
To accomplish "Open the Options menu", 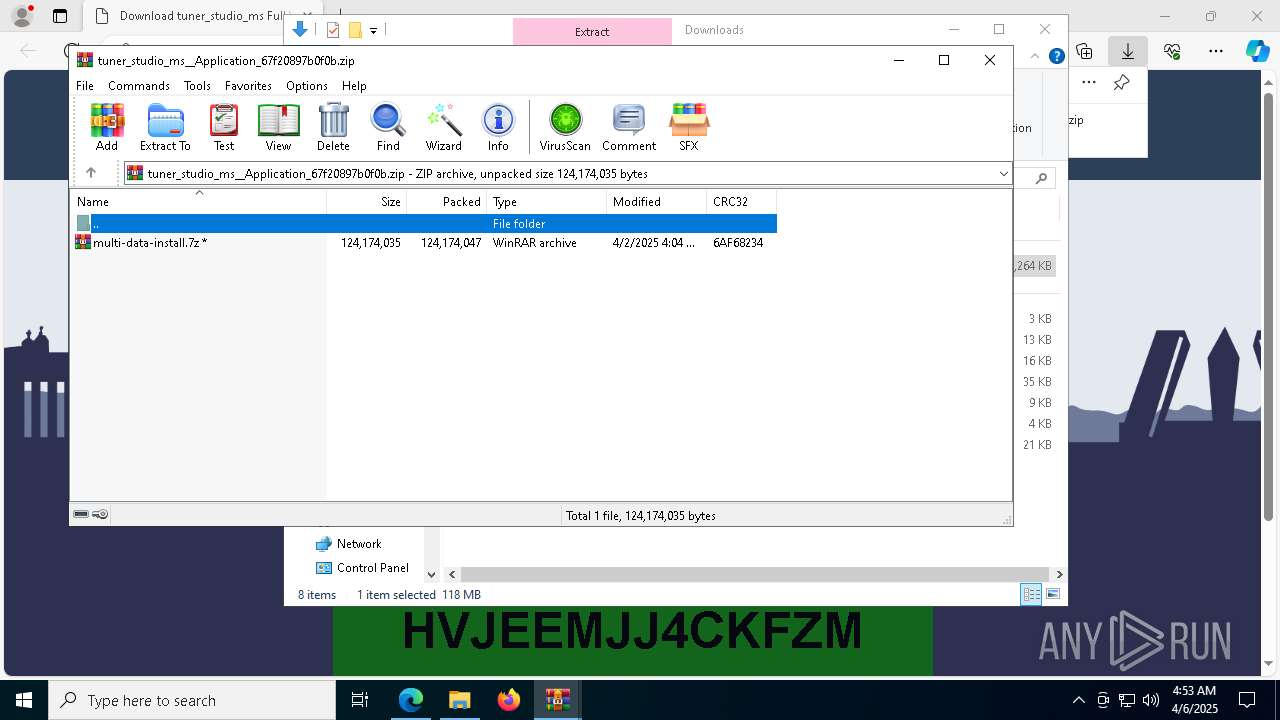I will (307, 86).
